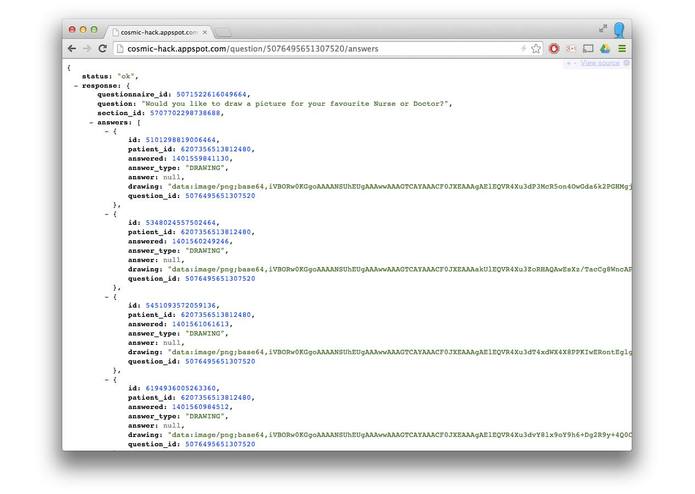Click the section_id value 5707702298738688

185,113
